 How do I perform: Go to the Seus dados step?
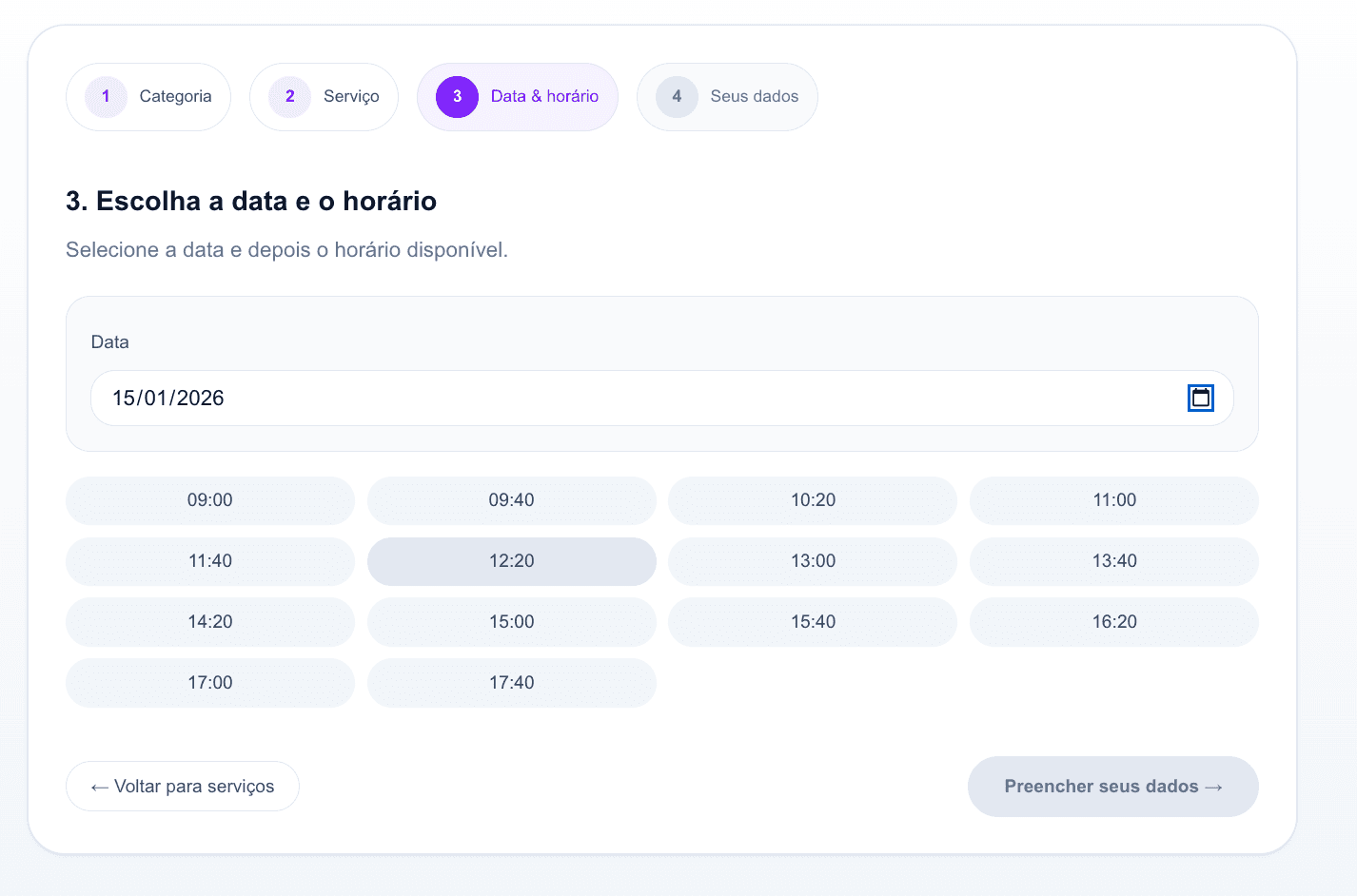click(x=726, y=96)
